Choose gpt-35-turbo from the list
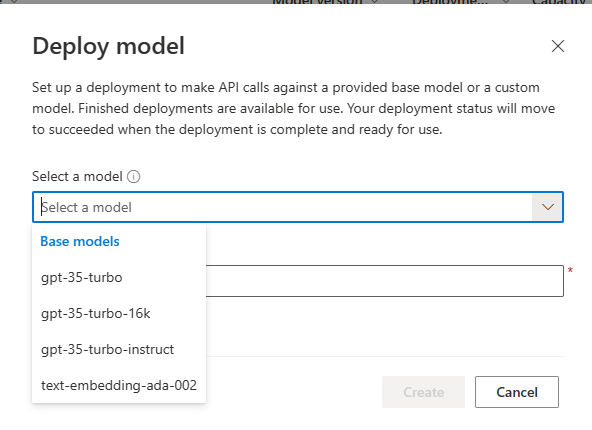The width and height of the screenshot is (592, 430). point(119,277)
